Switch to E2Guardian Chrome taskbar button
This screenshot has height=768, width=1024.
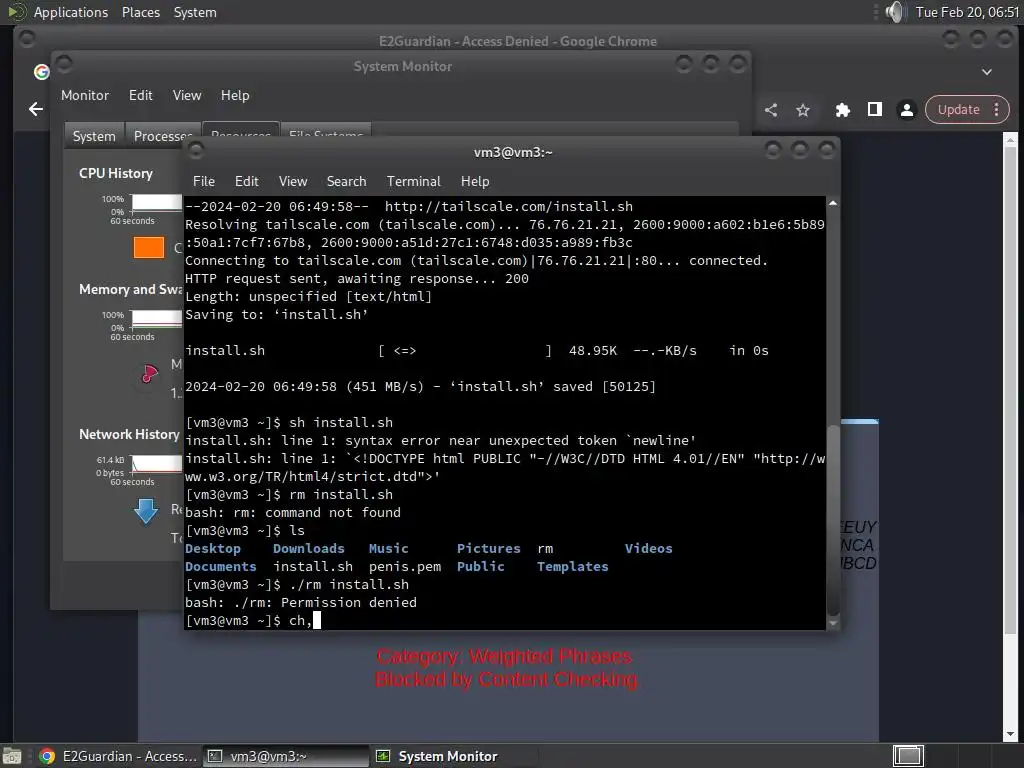[x=118, y=756]
